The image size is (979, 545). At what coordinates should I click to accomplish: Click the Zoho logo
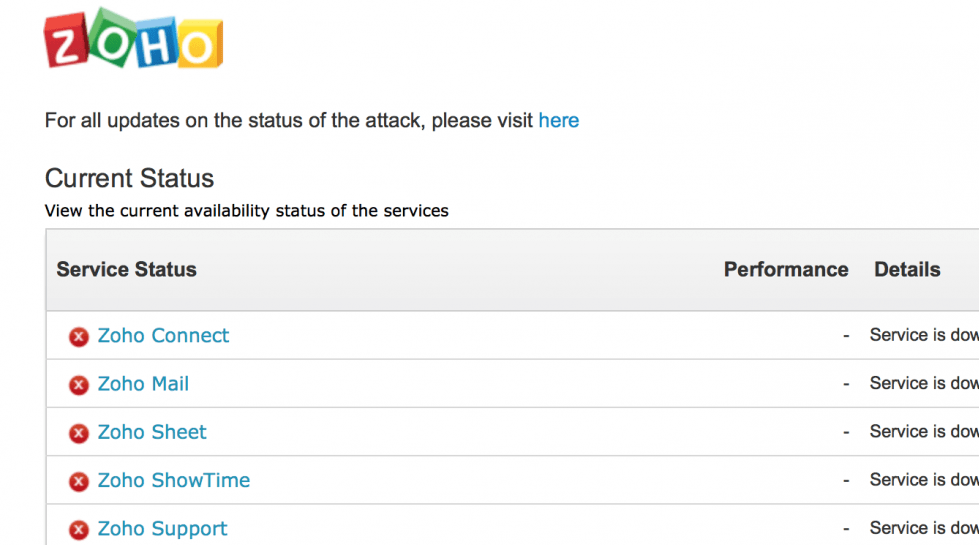click(132, 40)
